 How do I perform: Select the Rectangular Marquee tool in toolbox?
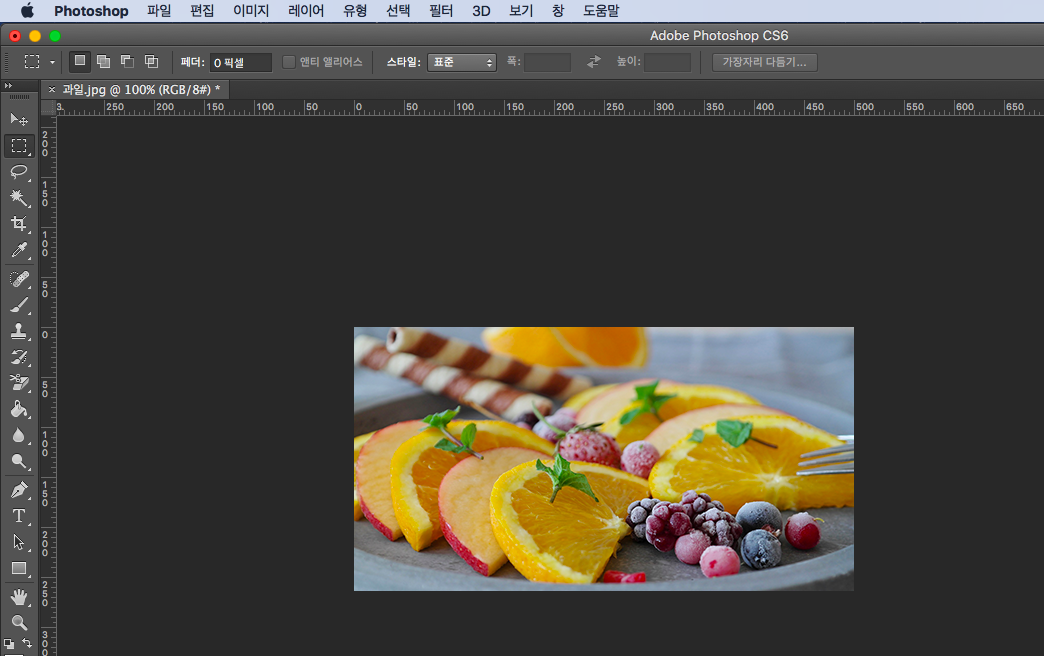[x=19, y=146]
